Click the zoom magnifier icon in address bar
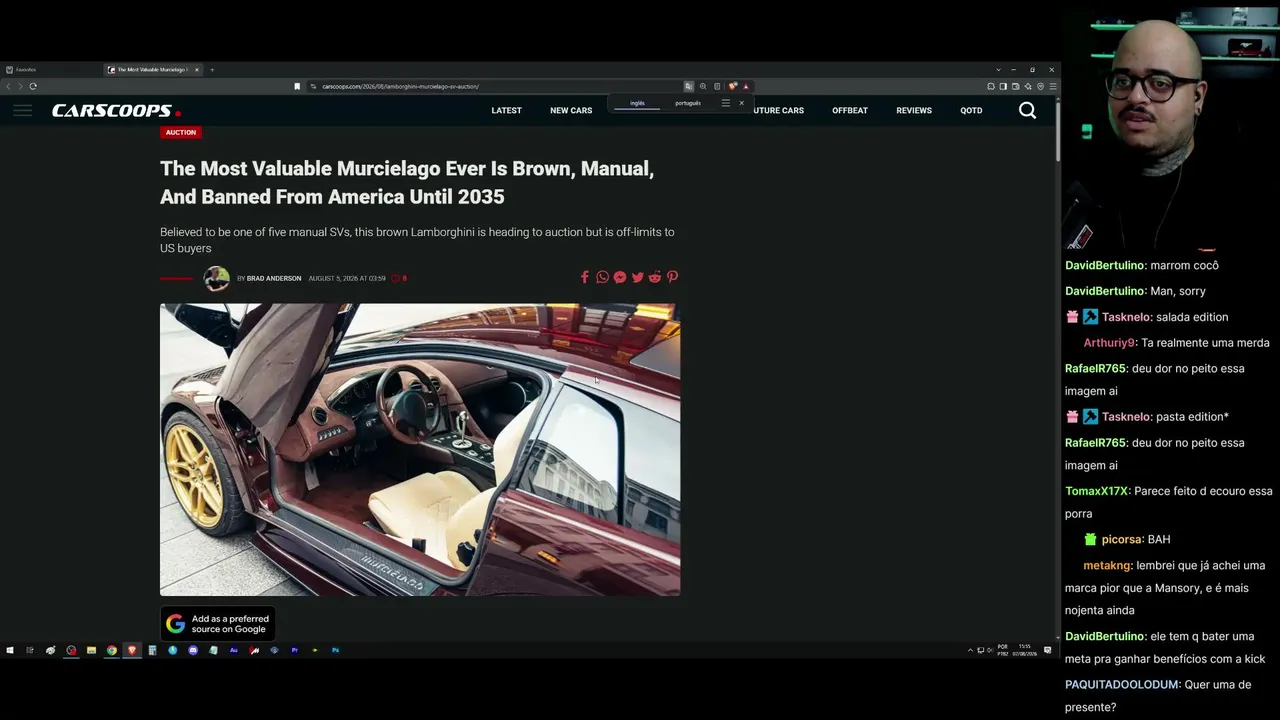The height and width of the screenshot is (720, 1280). 703,86
